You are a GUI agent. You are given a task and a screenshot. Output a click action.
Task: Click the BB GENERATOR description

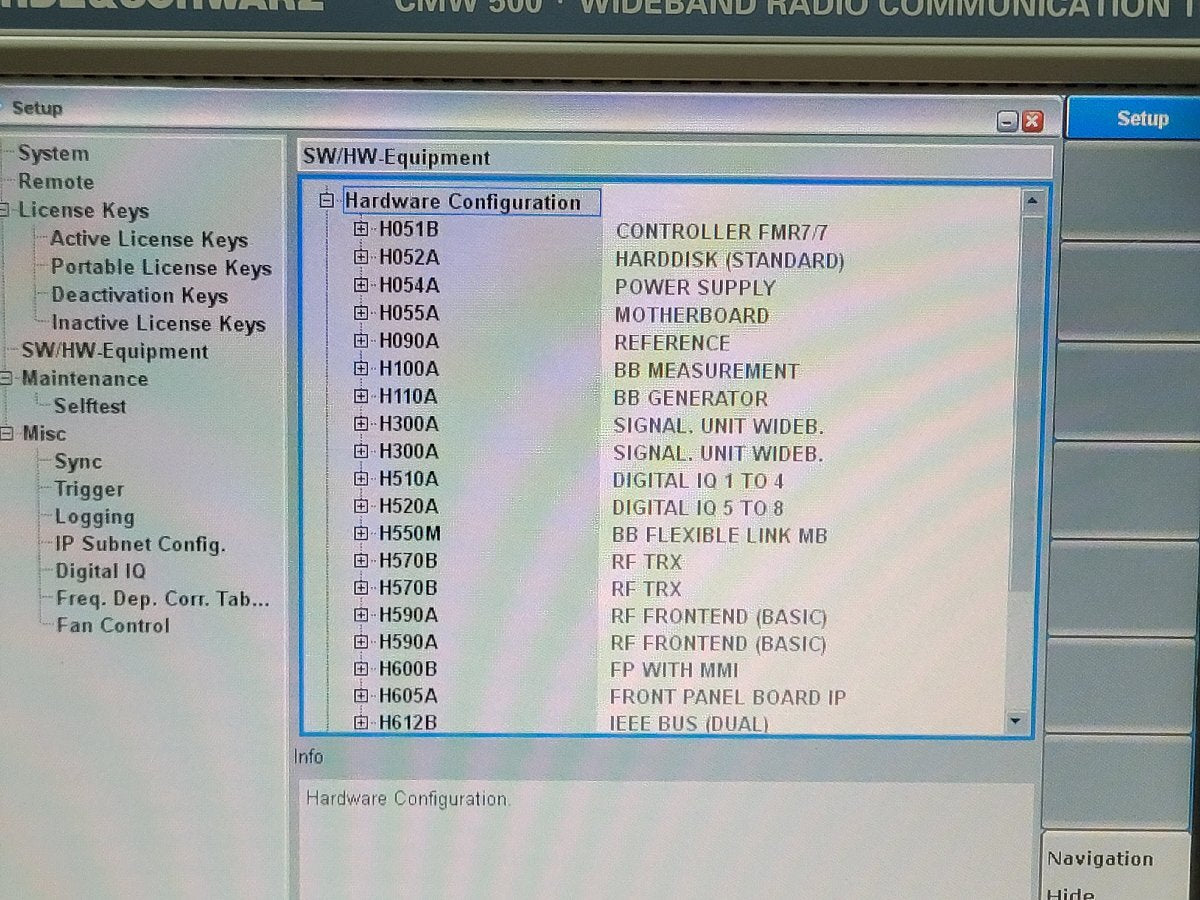(690, 398)
